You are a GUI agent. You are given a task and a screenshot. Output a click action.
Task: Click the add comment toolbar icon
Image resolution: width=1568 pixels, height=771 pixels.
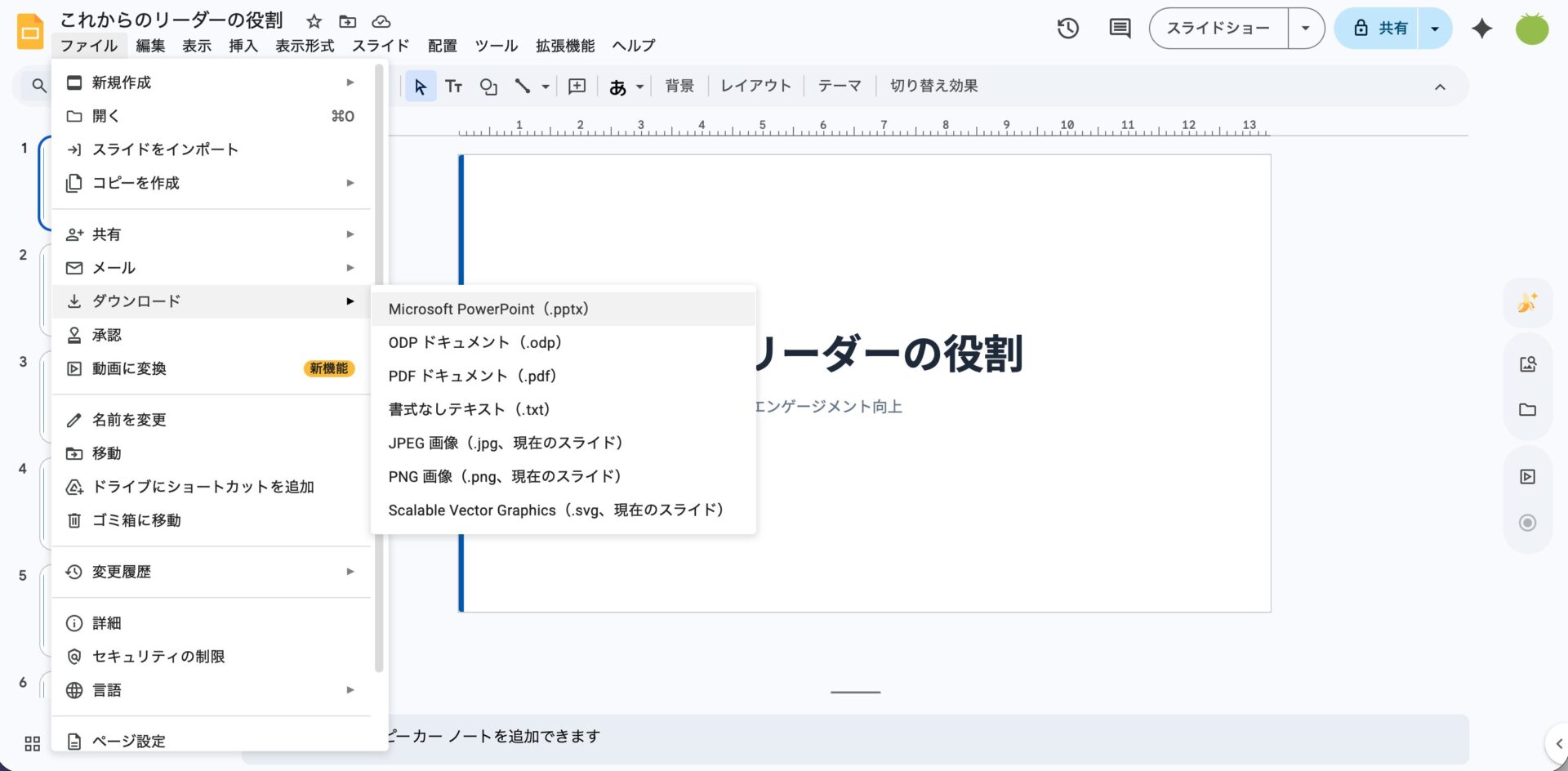point(577,87)
